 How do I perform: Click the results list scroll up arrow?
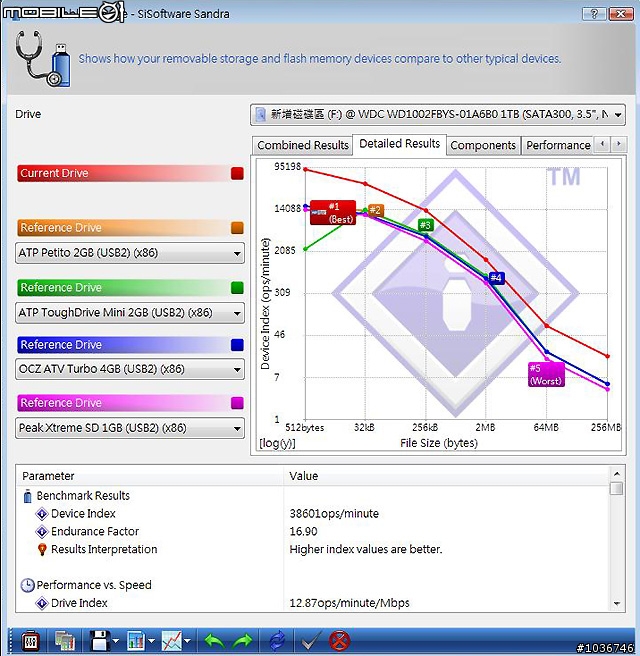click(617, 474)
